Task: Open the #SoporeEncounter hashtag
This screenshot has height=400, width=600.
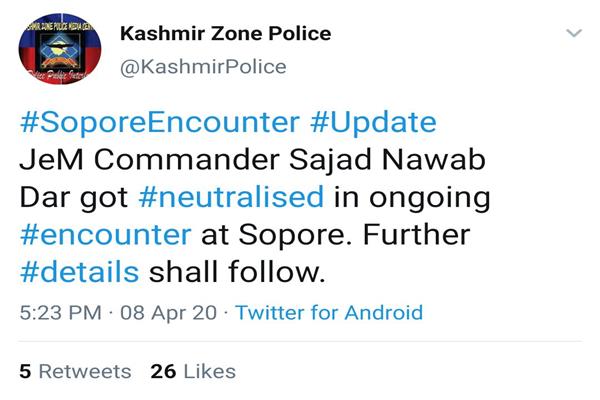Action: (160, 122)
